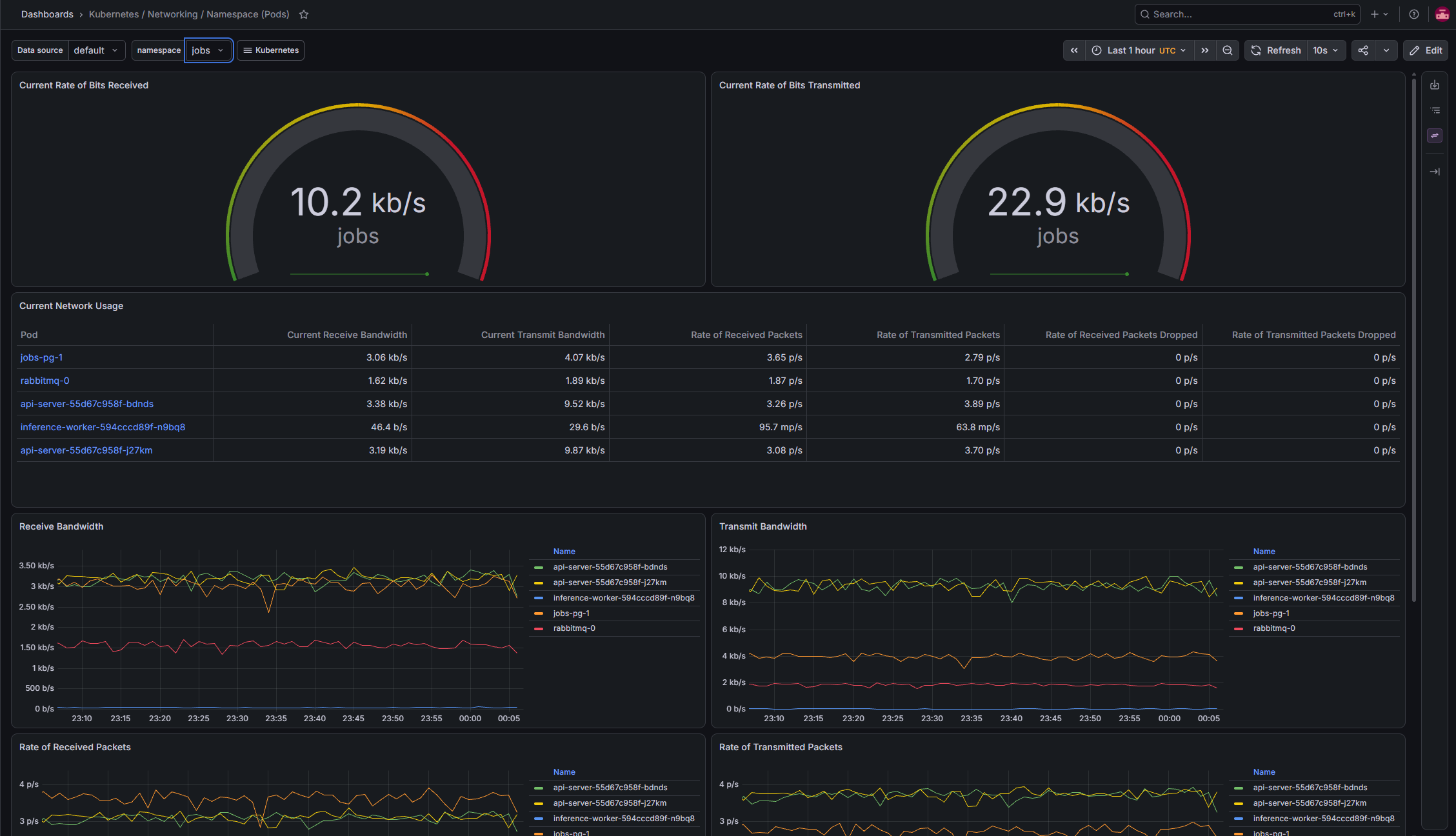
Task: Sort by Rate of Transmitted Packets column
Action: coord(938,335)
